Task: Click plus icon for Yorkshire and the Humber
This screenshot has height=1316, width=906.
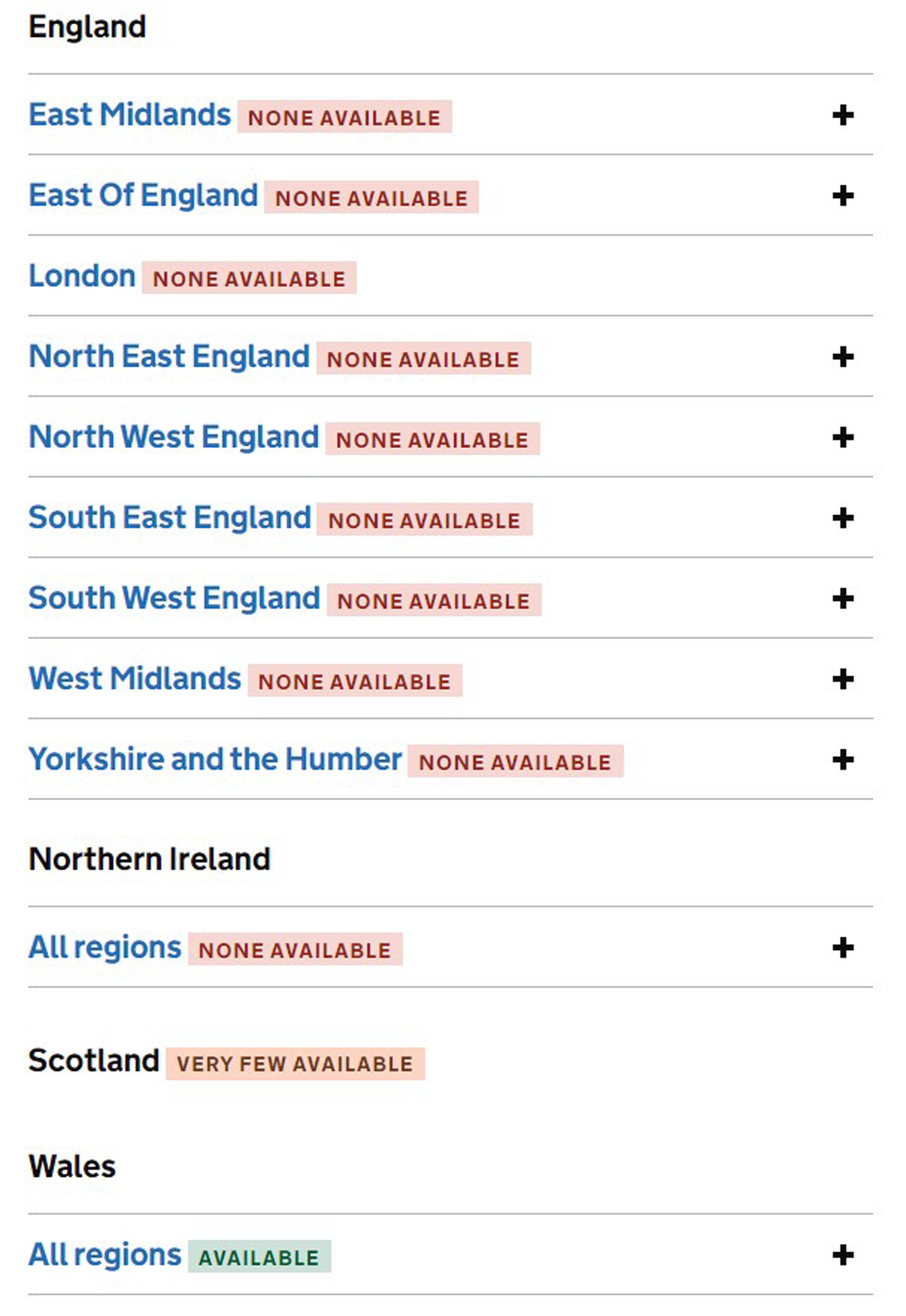Action: [843, 760]
